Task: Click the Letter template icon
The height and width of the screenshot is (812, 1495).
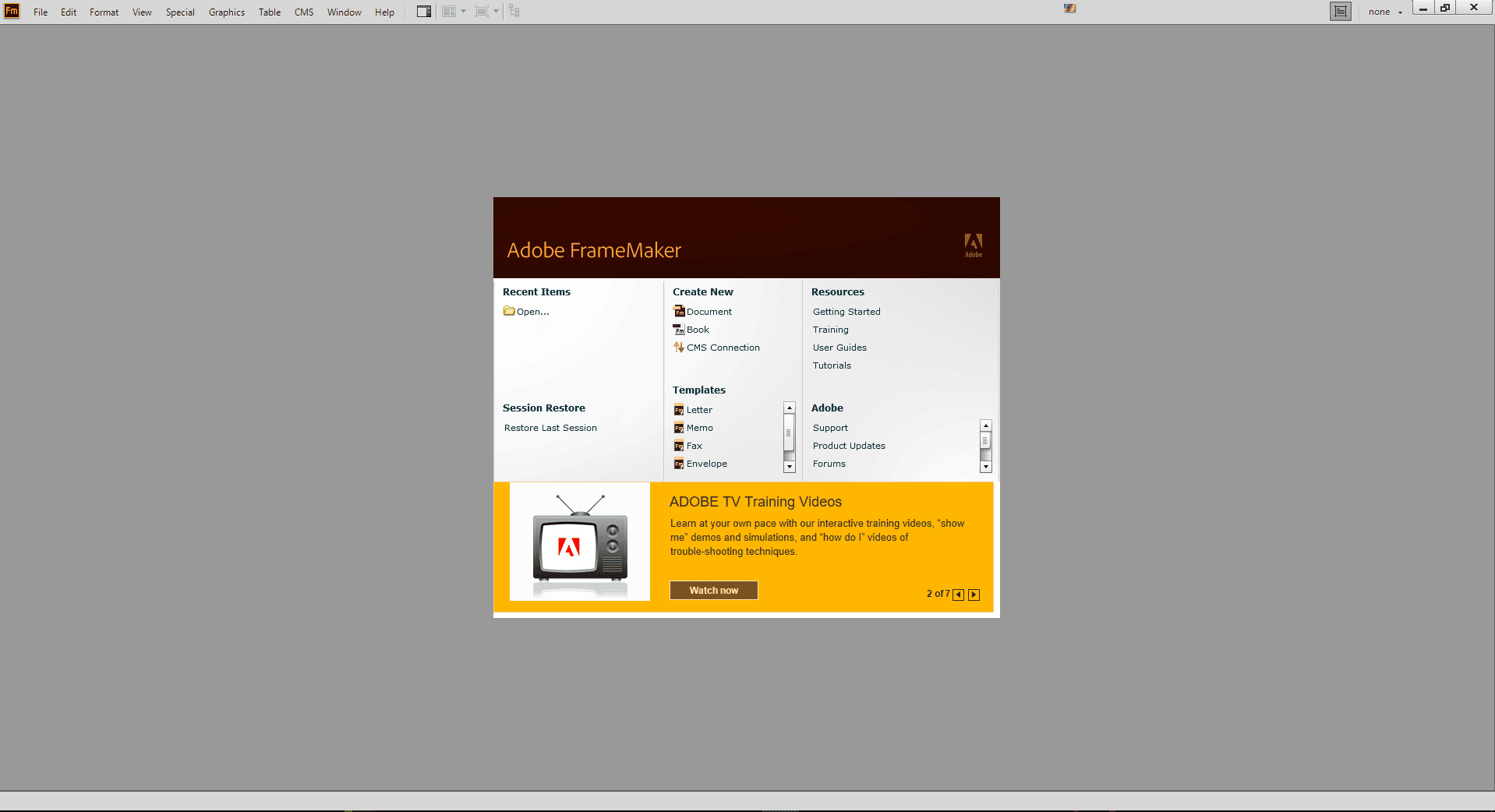Action: pyautogui.click(x=679, y=410)
